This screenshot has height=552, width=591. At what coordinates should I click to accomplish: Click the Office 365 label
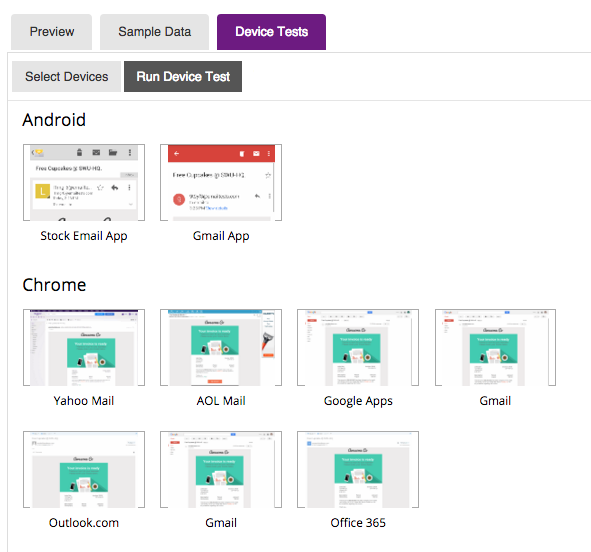358,523
